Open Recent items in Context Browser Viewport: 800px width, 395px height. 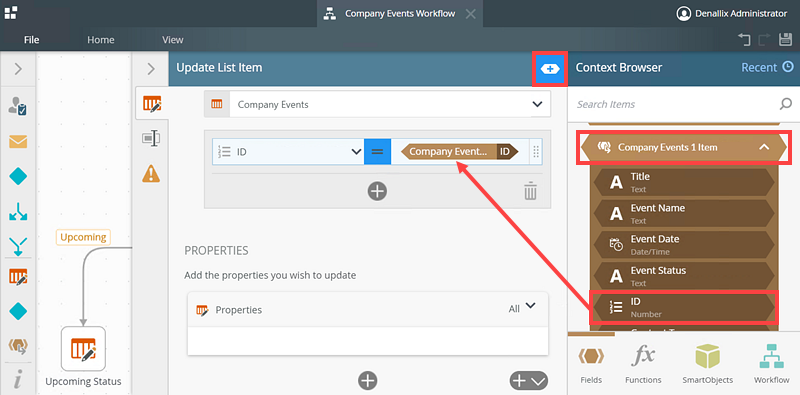[767, 67]
